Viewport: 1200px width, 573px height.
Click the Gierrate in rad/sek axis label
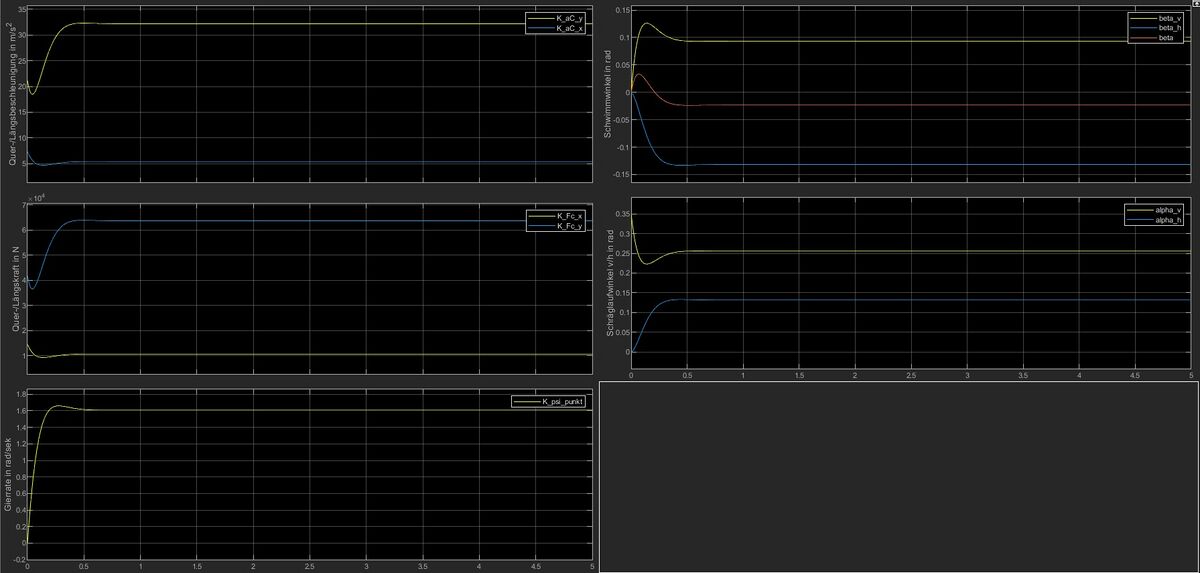(x=8, y=474)
